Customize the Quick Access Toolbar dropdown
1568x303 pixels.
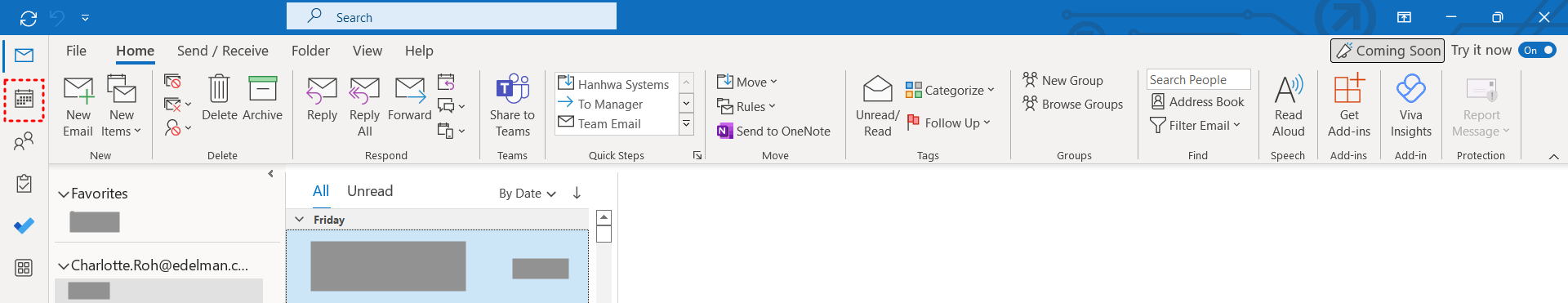pos(85,17)
